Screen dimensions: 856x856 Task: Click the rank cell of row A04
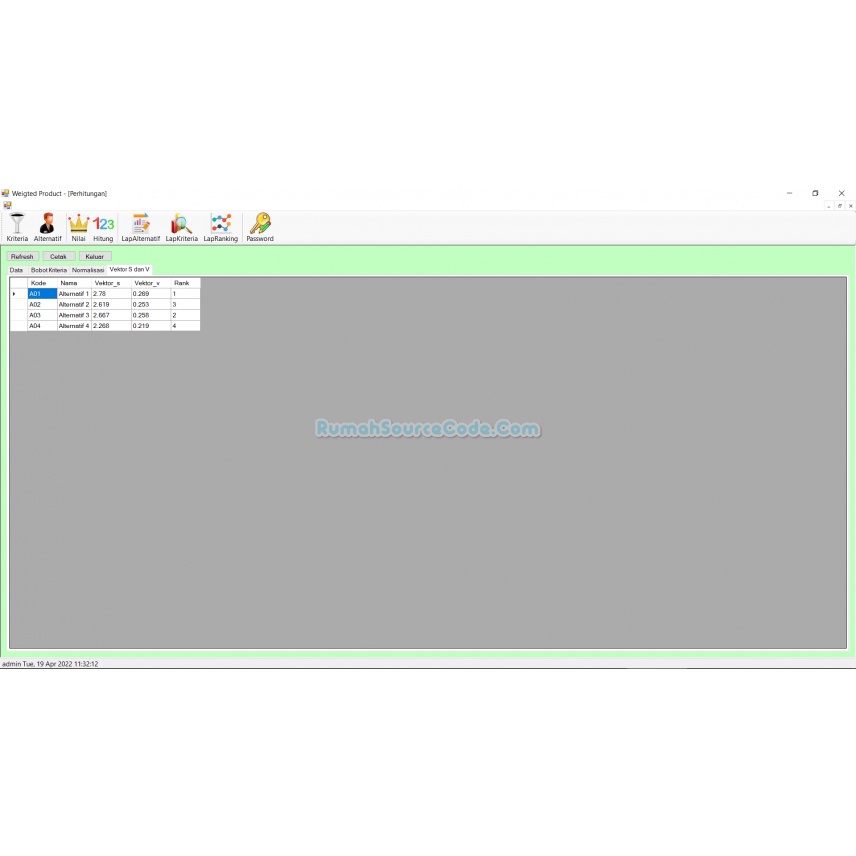tap(185, 326)
